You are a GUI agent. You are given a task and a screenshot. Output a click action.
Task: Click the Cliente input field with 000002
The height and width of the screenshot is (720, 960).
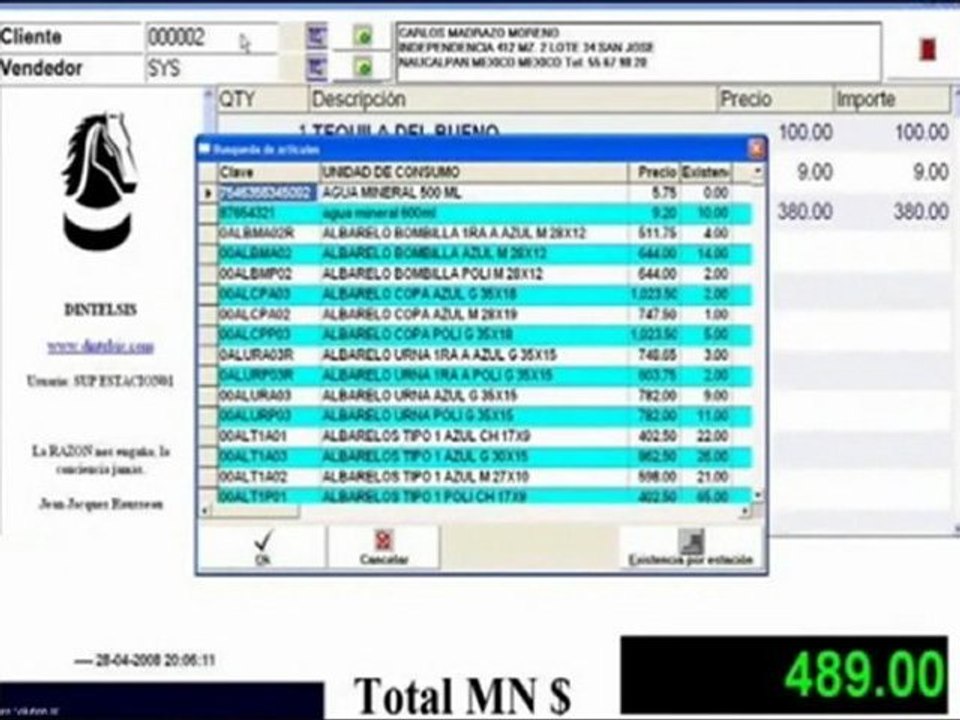point(211,37)
